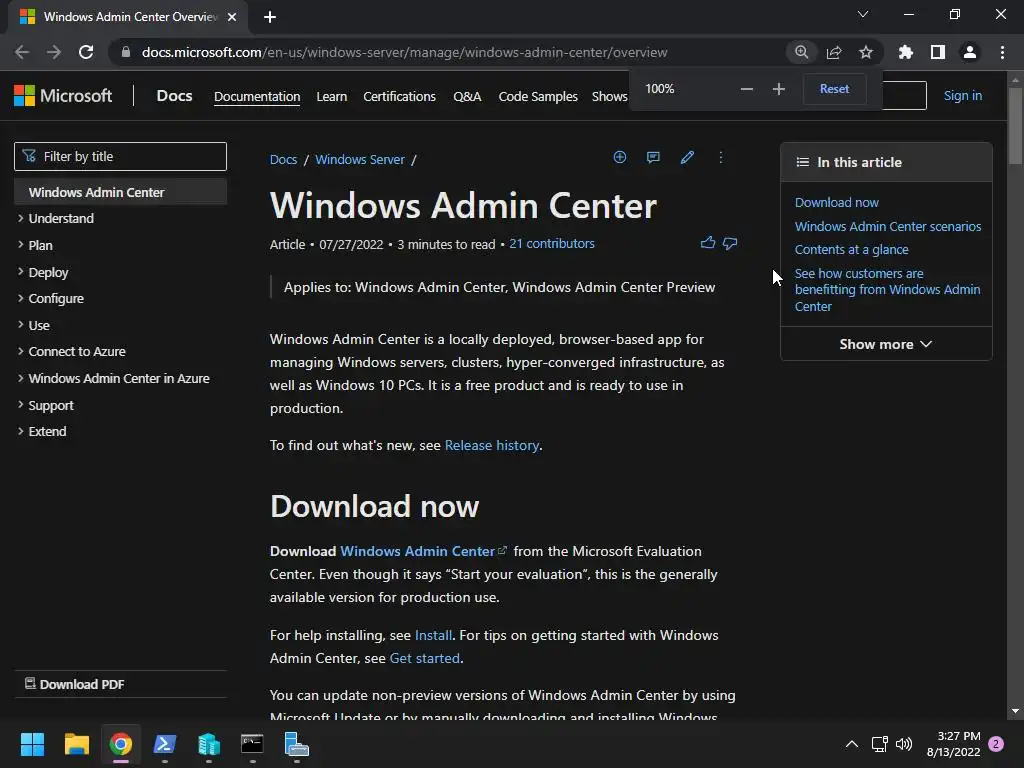This screenshot has height=768, width=1024.
Task: Save article to collection with plus icon
Action: click(620, 157)
